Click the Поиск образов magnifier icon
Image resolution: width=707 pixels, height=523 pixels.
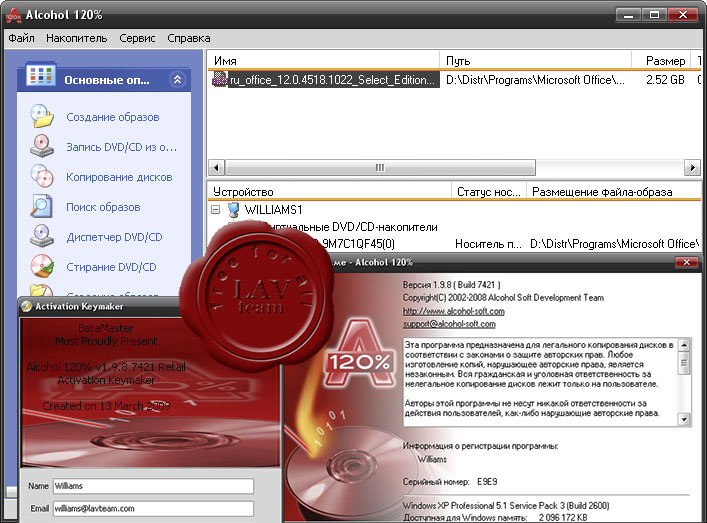coord(41,206)
